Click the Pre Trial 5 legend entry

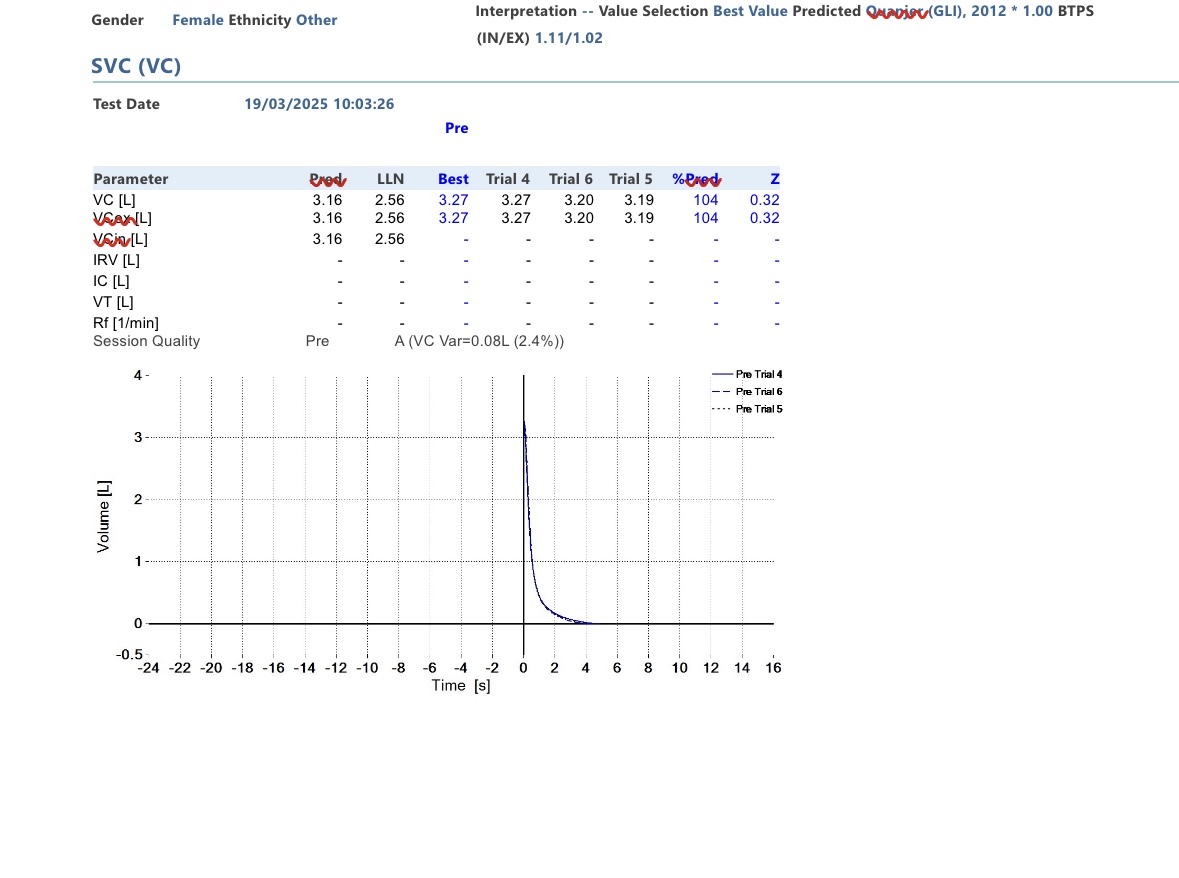point(758,409)
